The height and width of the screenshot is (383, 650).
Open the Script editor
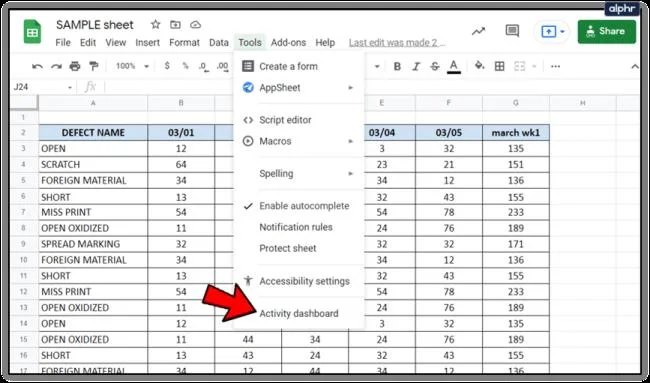pos(298,120)
